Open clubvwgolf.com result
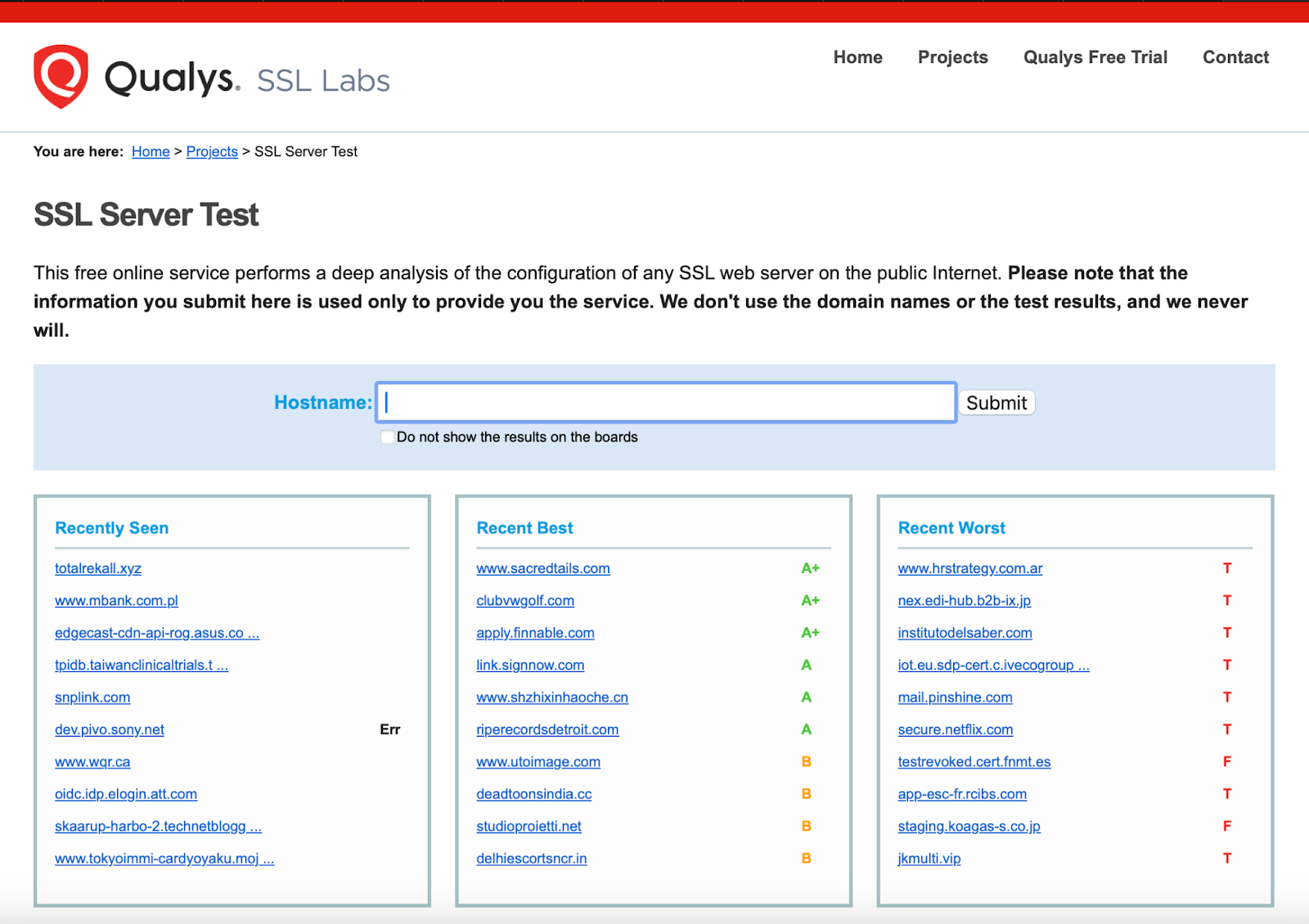Viewport: 1309px width, 924px height. point(525,600)
